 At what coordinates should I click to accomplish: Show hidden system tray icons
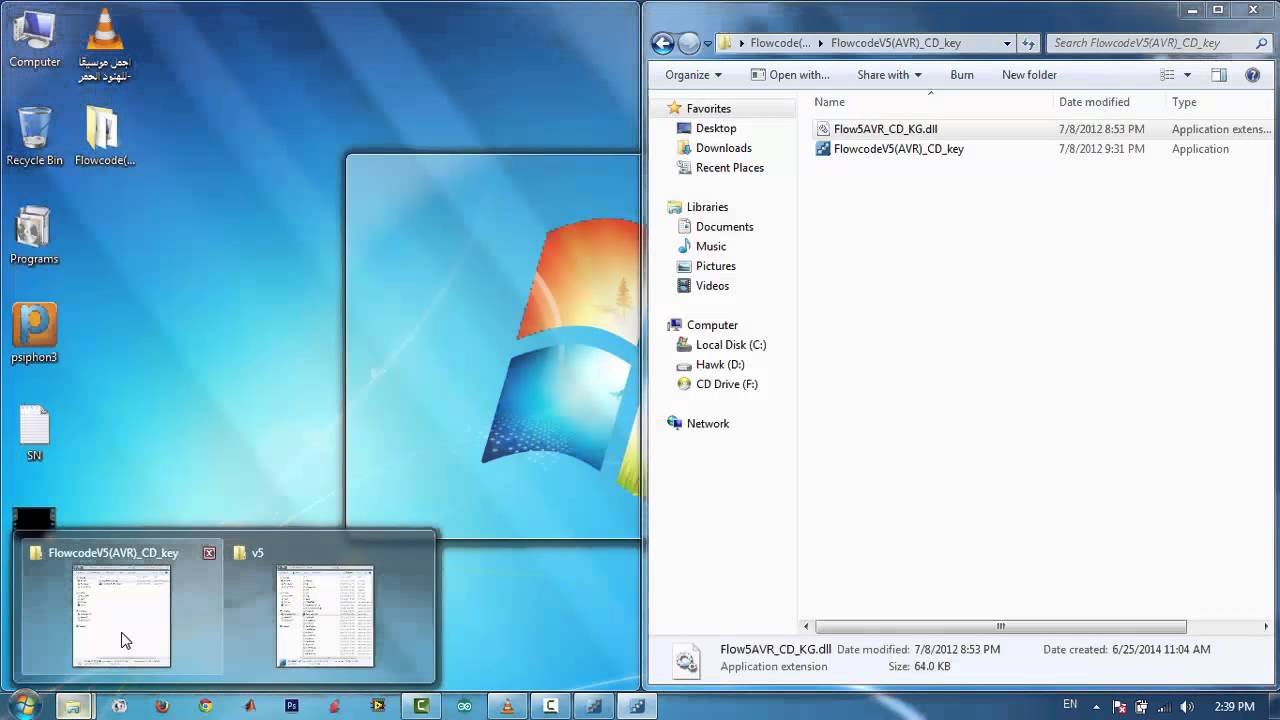(x=1097, y=706)
